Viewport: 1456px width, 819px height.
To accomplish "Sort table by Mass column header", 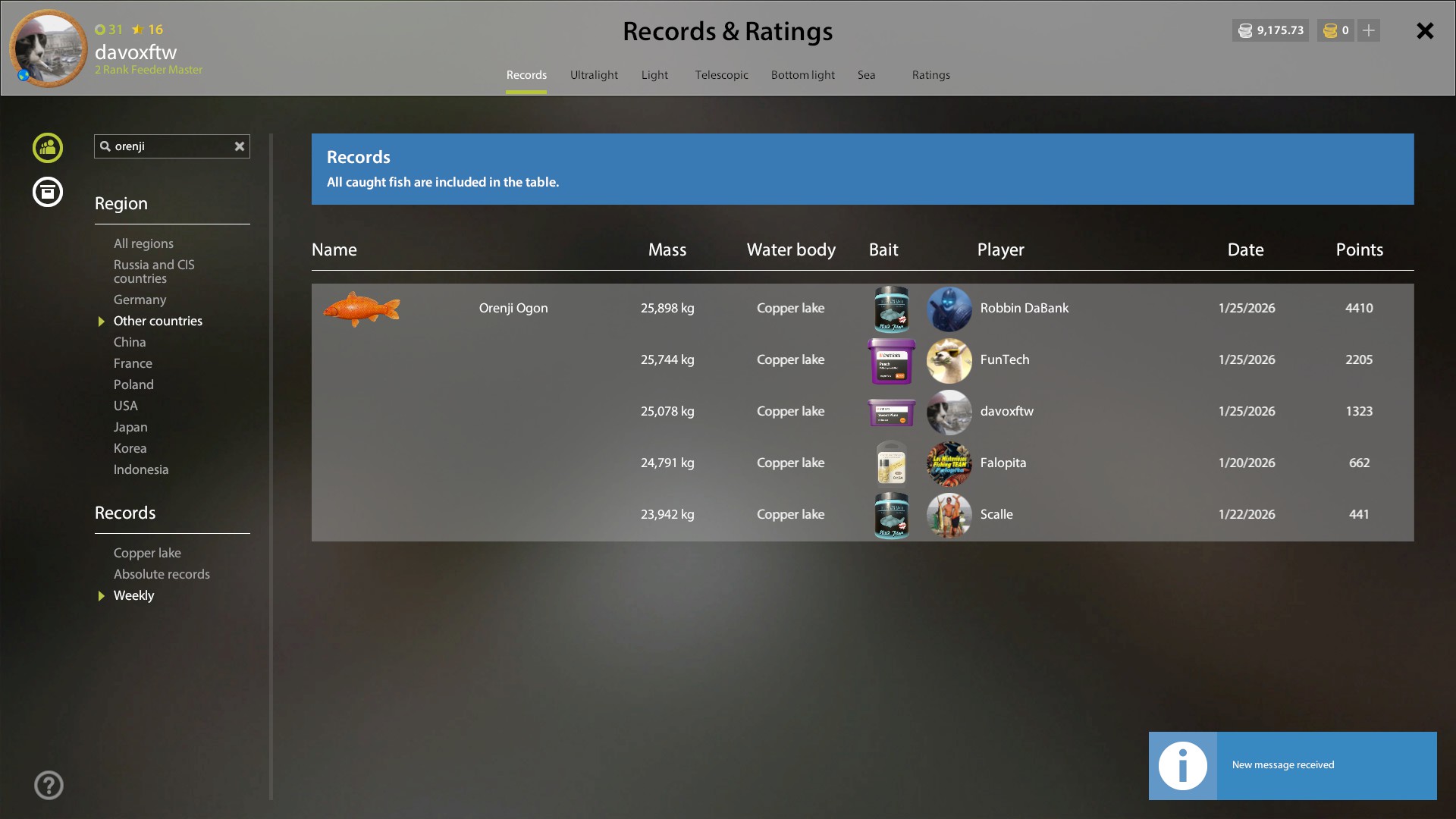I will tap(667, 249).
